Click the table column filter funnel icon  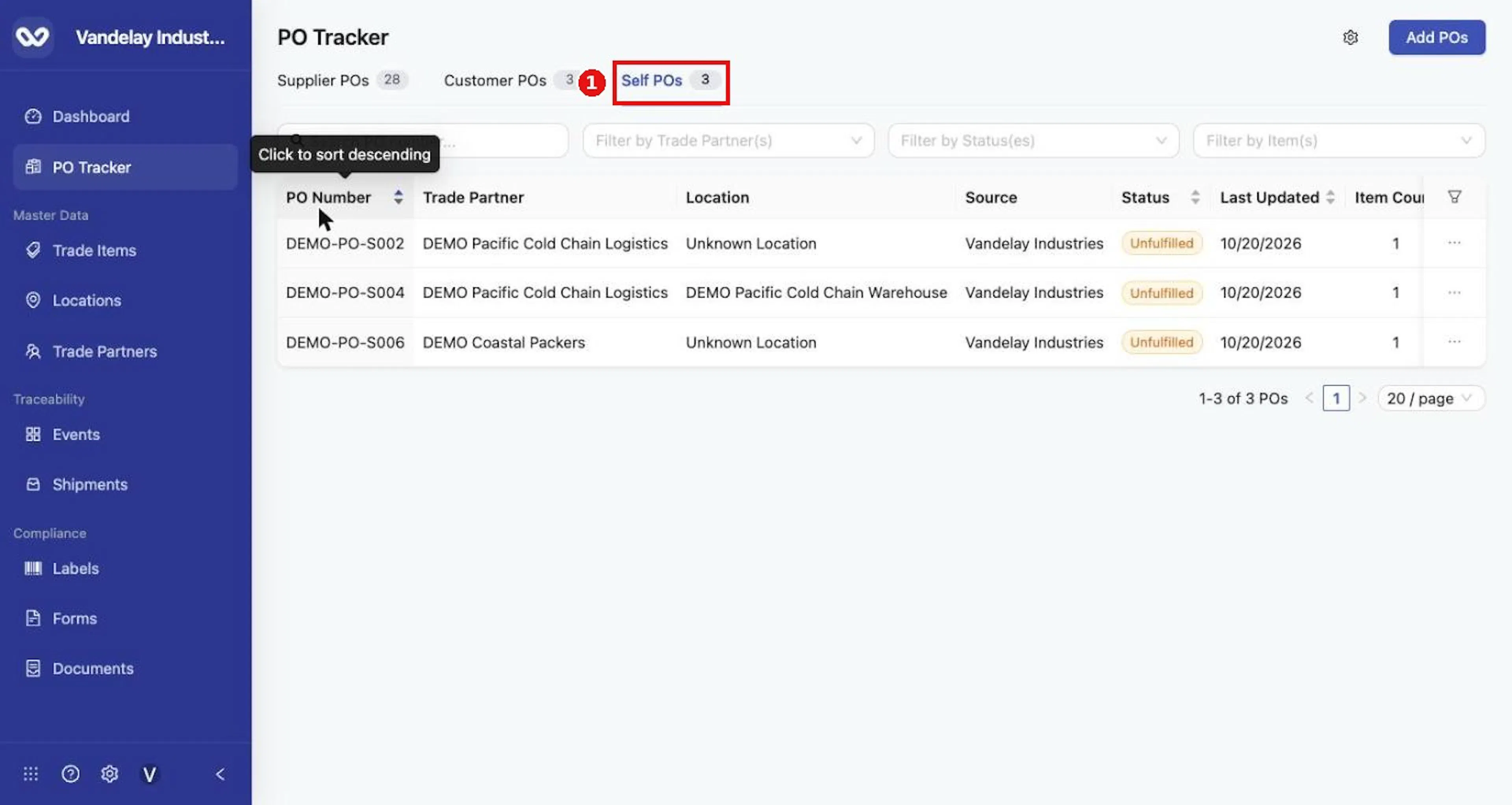(1455, 197)
